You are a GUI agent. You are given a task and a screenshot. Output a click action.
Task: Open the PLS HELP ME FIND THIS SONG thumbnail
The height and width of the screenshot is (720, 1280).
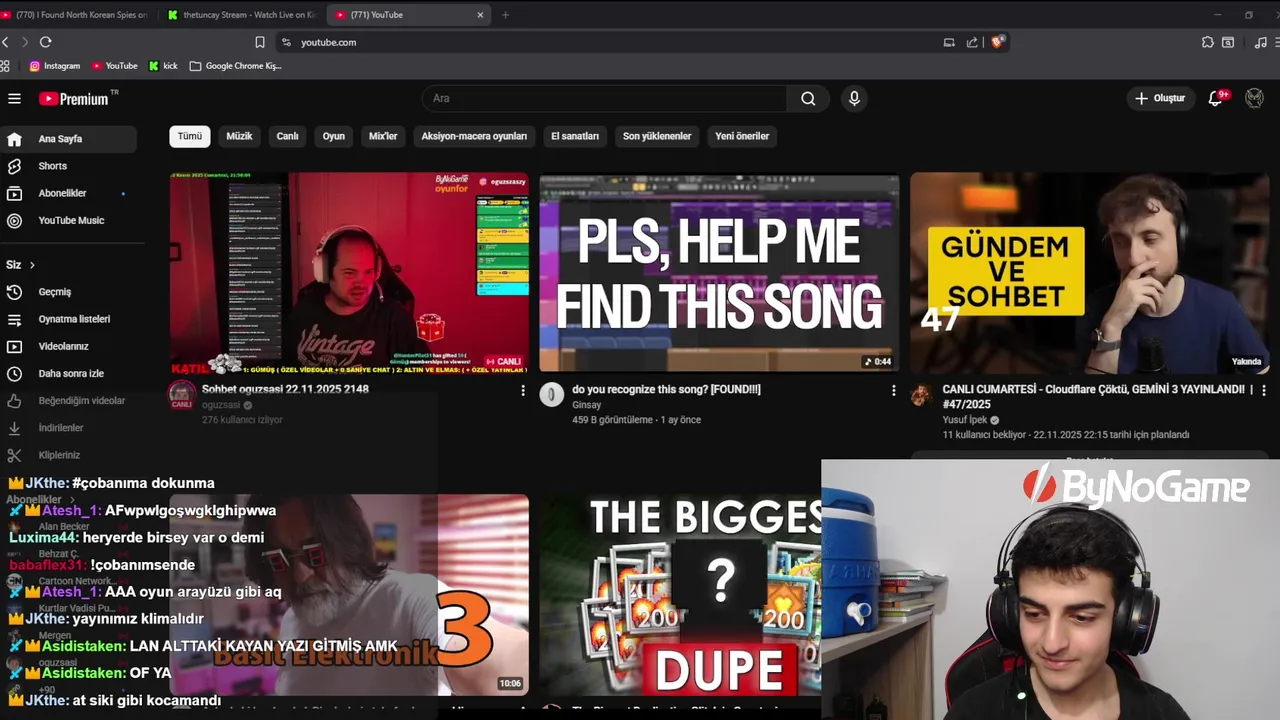point(719,273)
